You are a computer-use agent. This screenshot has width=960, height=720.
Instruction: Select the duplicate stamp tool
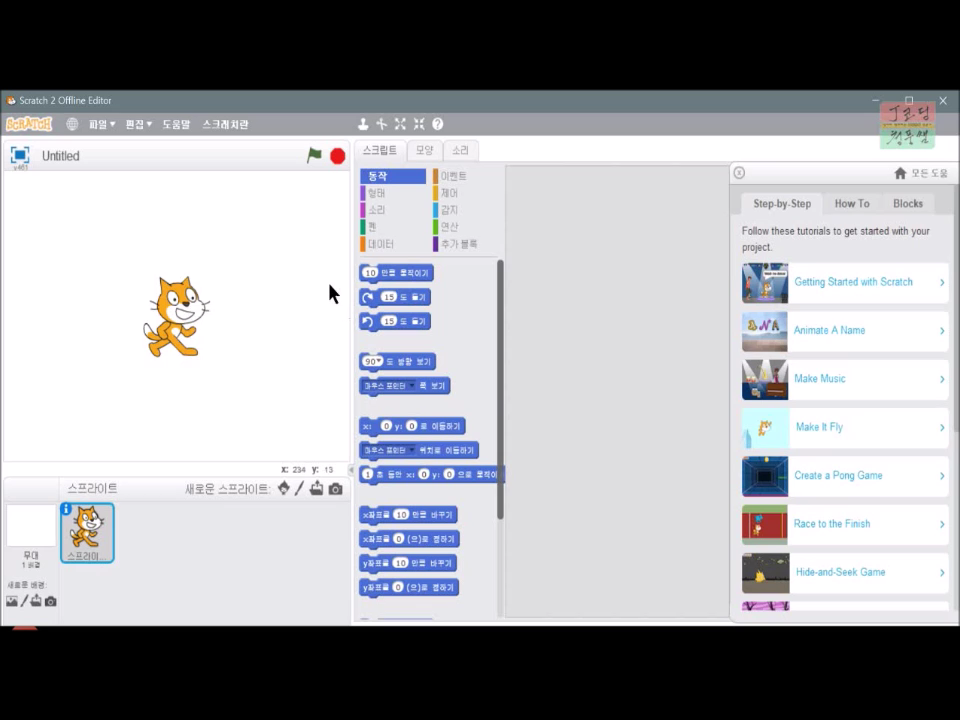coord(363,124)
